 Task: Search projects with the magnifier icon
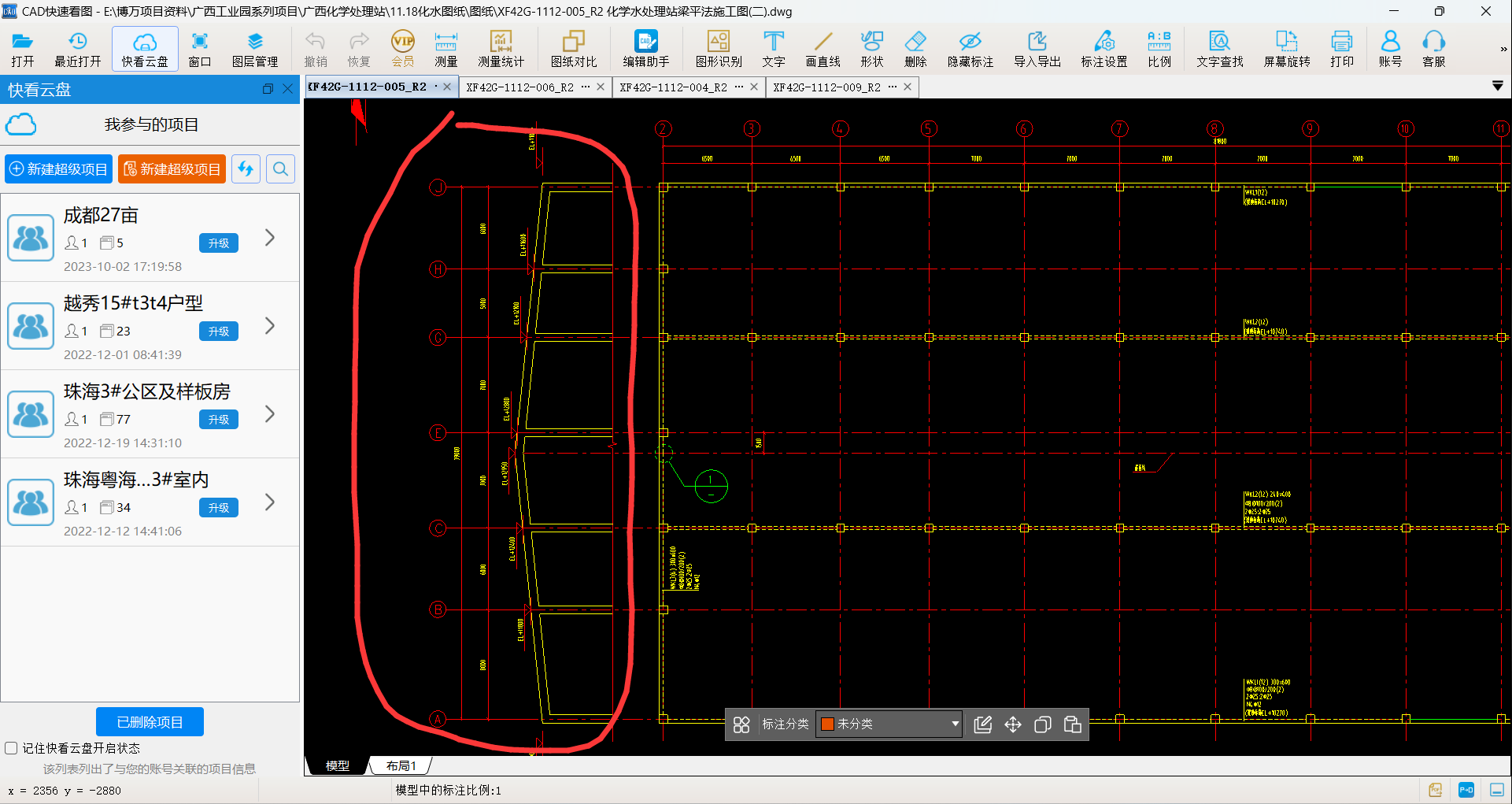point(280,169)
